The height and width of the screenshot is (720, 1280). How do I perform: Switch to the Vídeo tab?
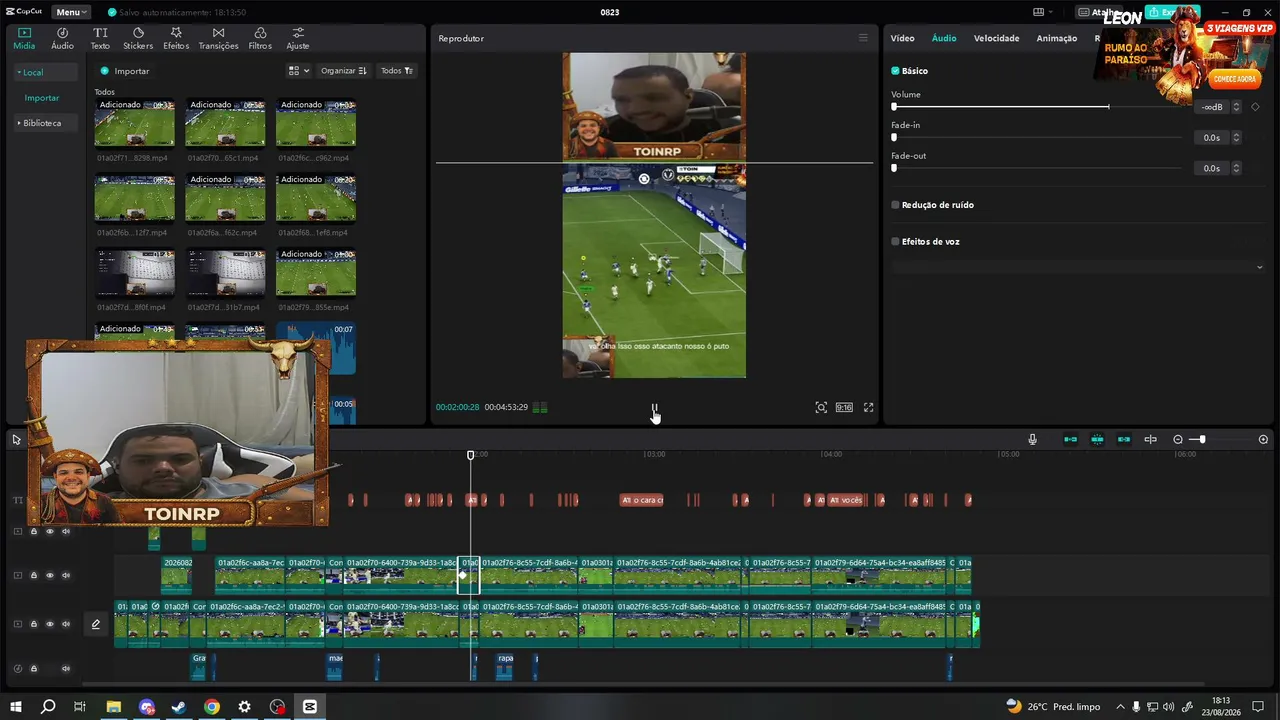(x=902, y=38)
